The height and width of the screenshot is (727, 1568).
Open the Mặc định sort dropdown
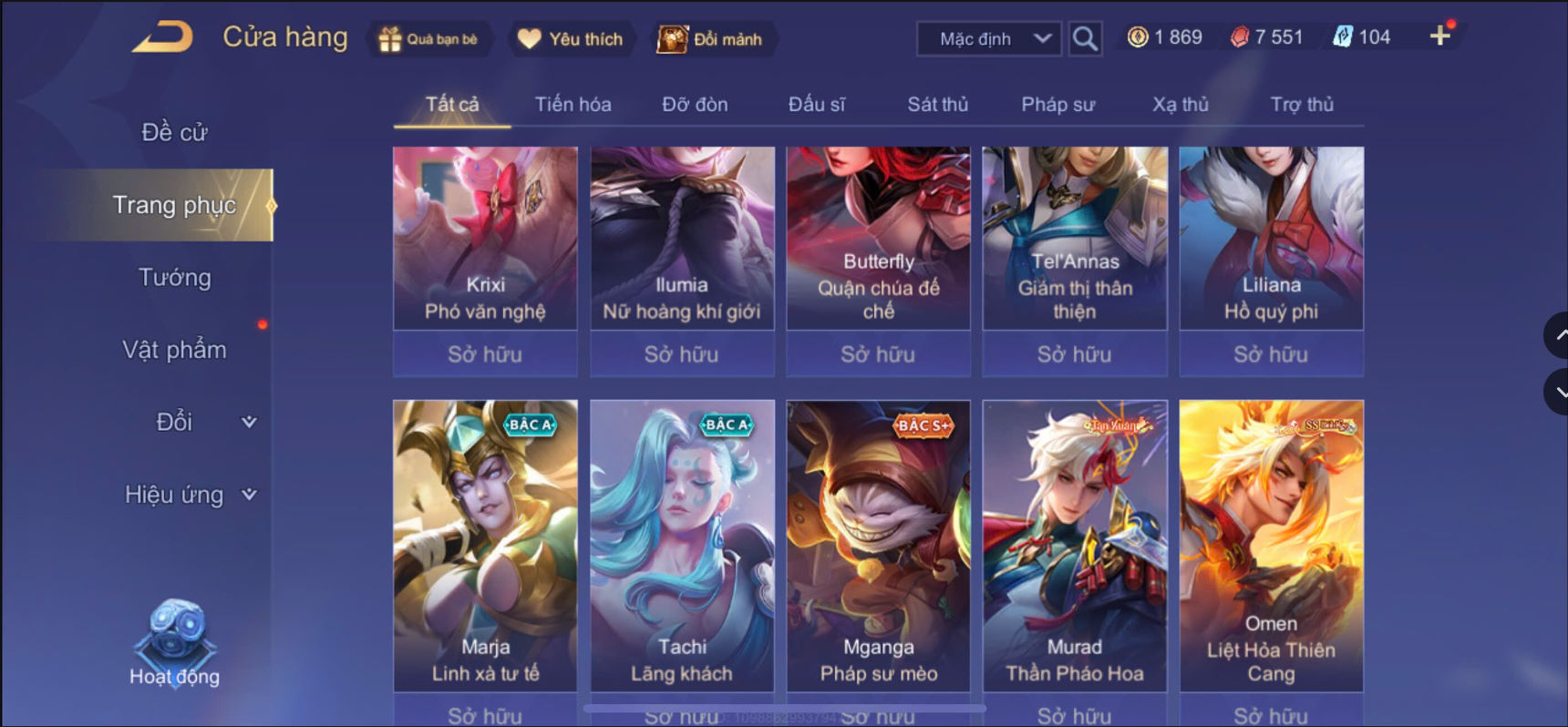tap(989, 38)
